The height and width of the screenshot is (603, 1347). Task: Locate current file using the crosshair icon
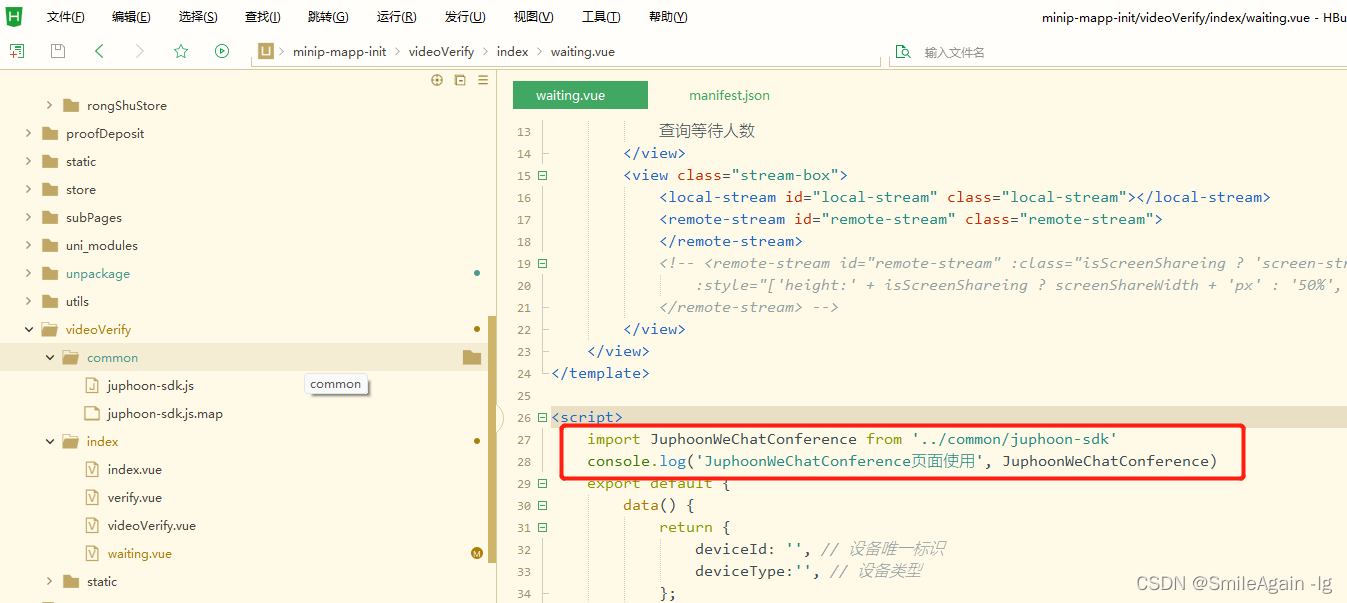[x=436, y=79]
